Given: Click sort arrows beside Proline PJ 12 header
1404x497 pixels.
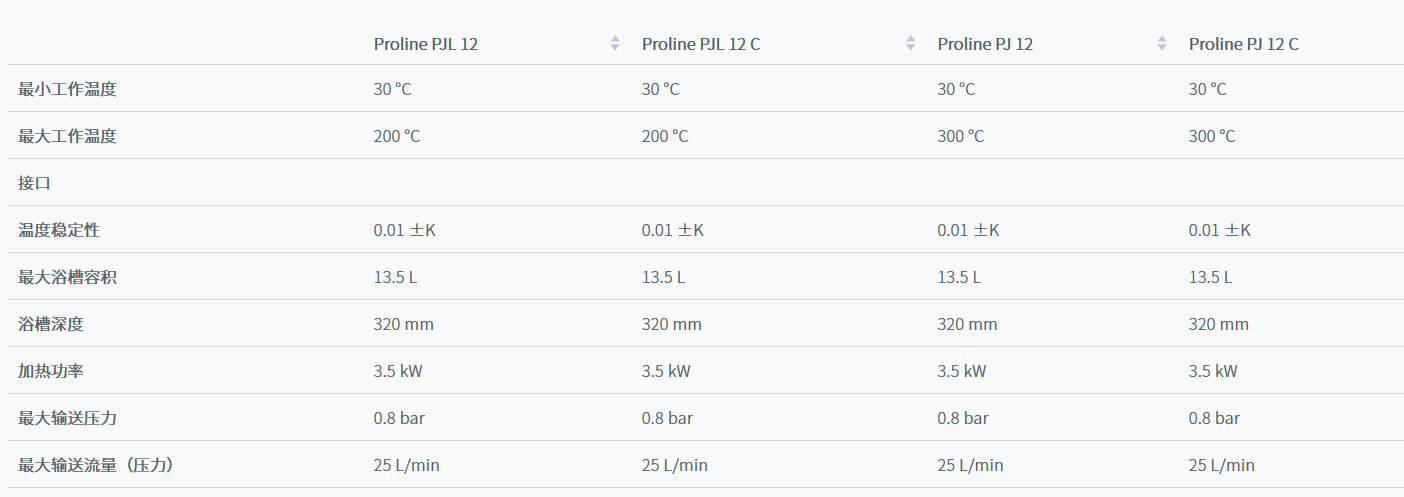Looking at the screenshot, I should (1161, 44).
